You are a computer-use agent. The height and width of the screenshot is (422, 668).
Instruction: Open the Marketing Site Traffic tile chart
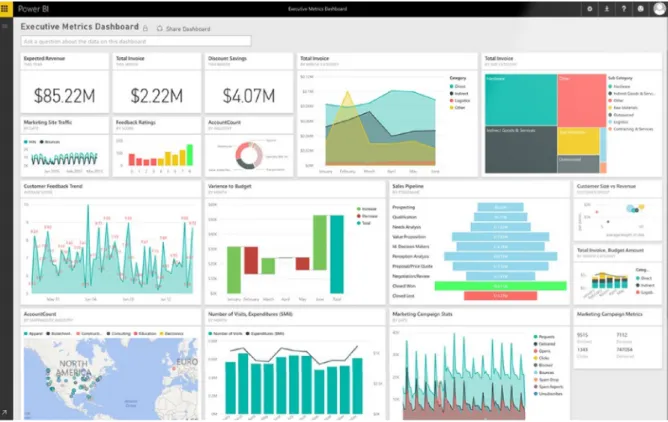(x=64, y=158)
